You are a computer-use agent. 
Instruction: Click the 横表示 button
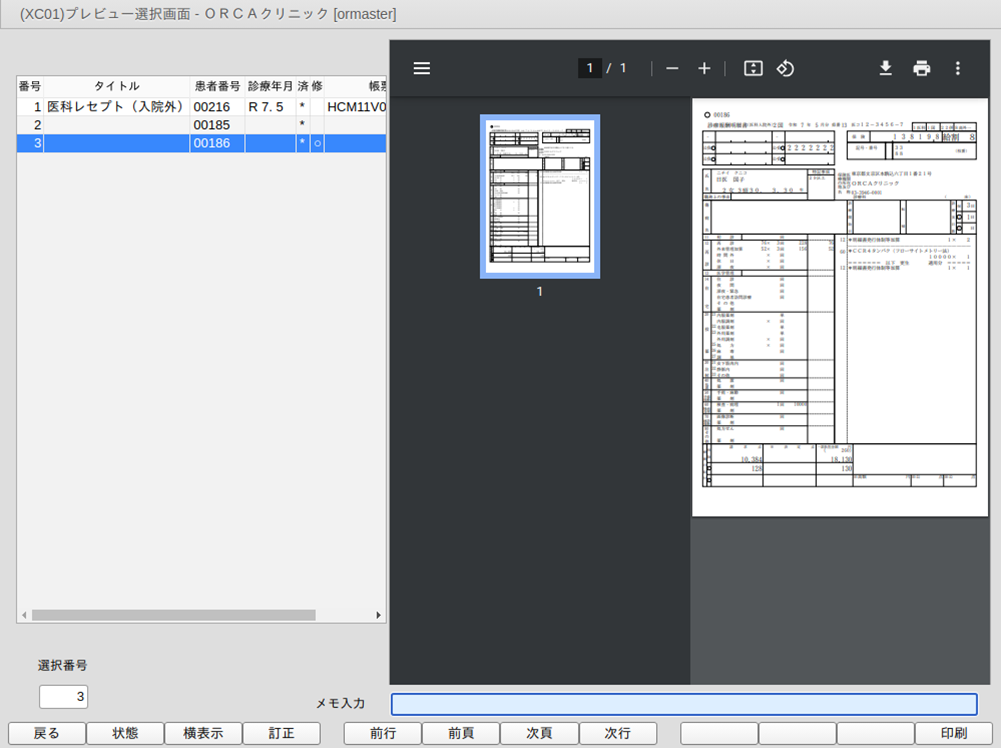203,733
